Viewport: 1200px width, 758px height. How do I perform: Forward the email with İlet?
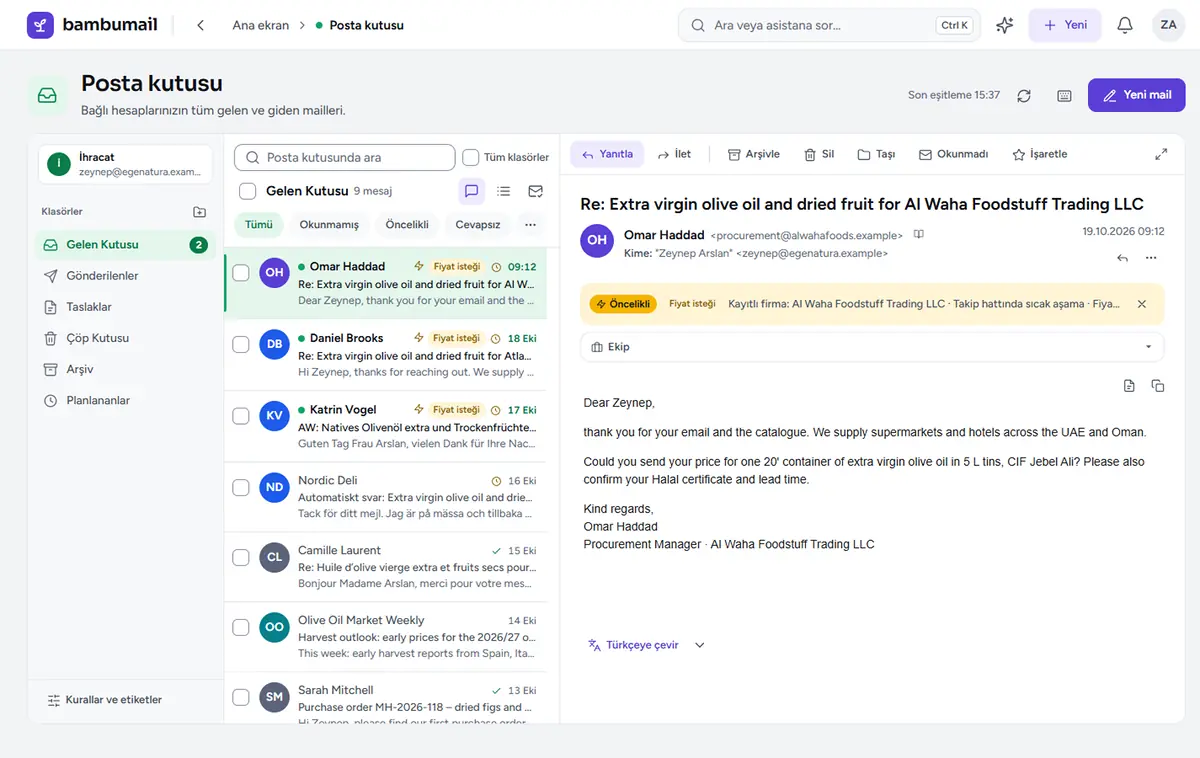[674, 154]
